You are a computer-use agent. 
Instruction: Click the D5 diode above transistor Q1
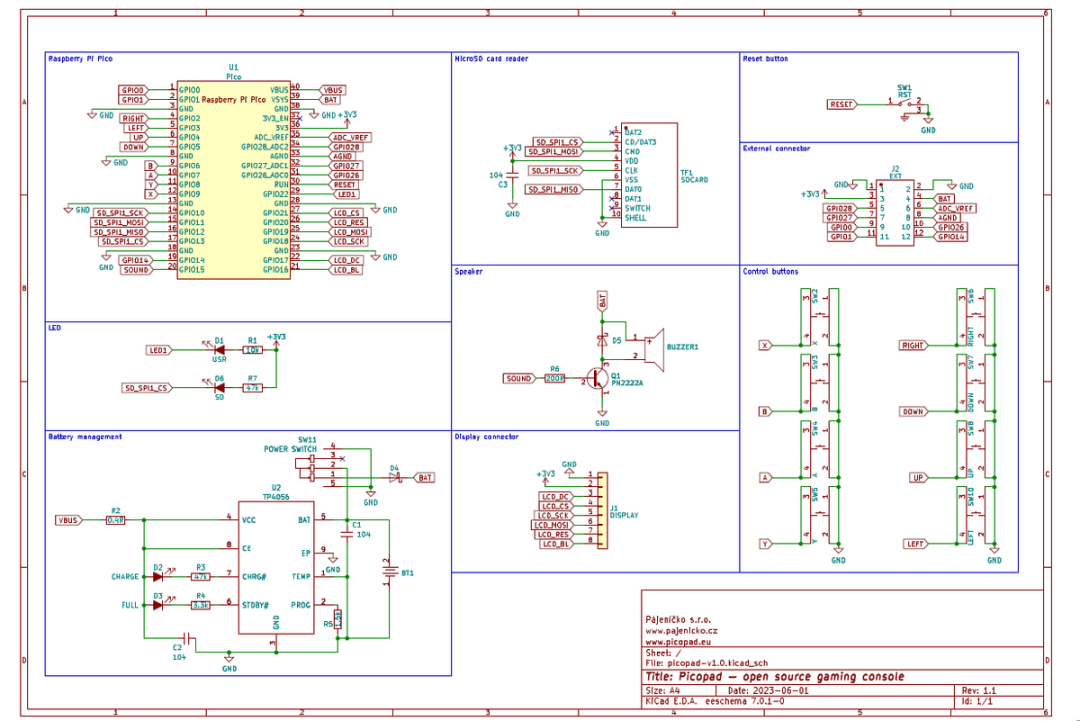[x=602, y=342]
